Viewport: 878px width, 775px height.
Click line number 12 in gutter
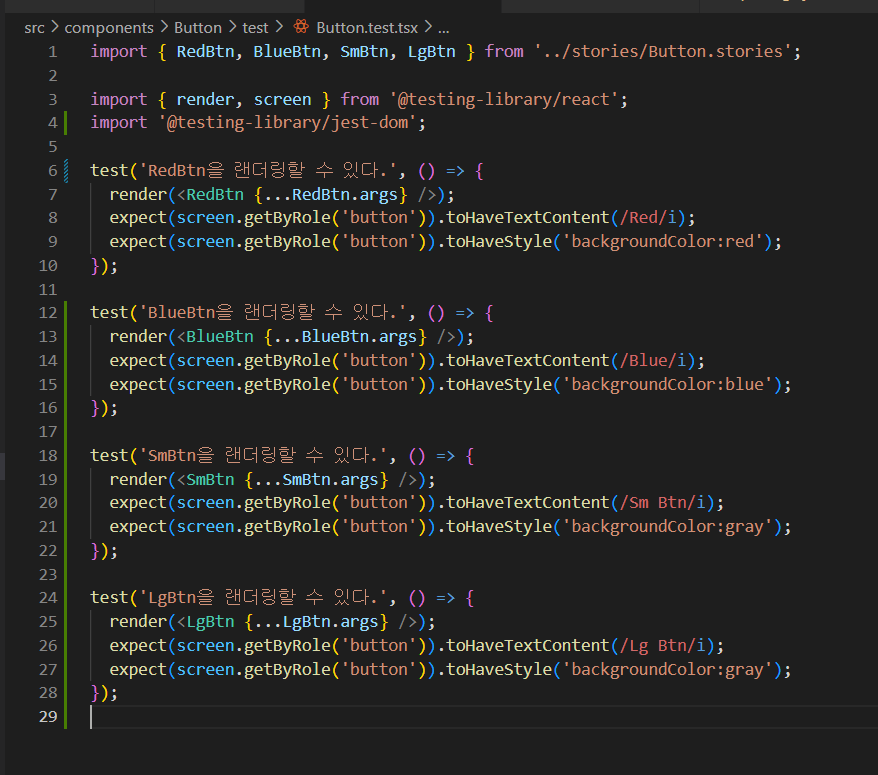48,312
